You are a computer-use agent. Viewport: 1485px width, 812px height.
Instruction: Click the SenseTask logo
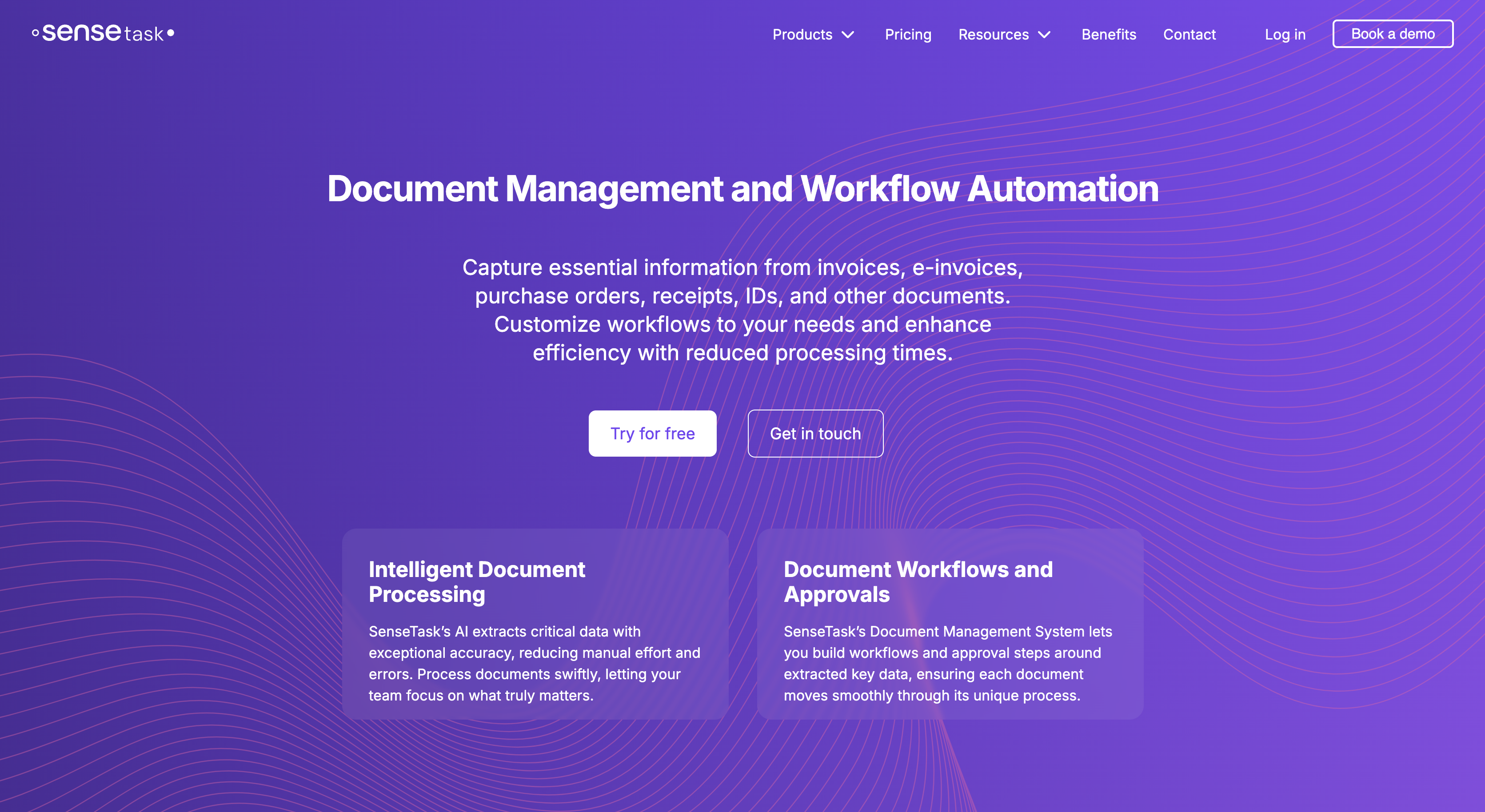click(x=103, y=33)
